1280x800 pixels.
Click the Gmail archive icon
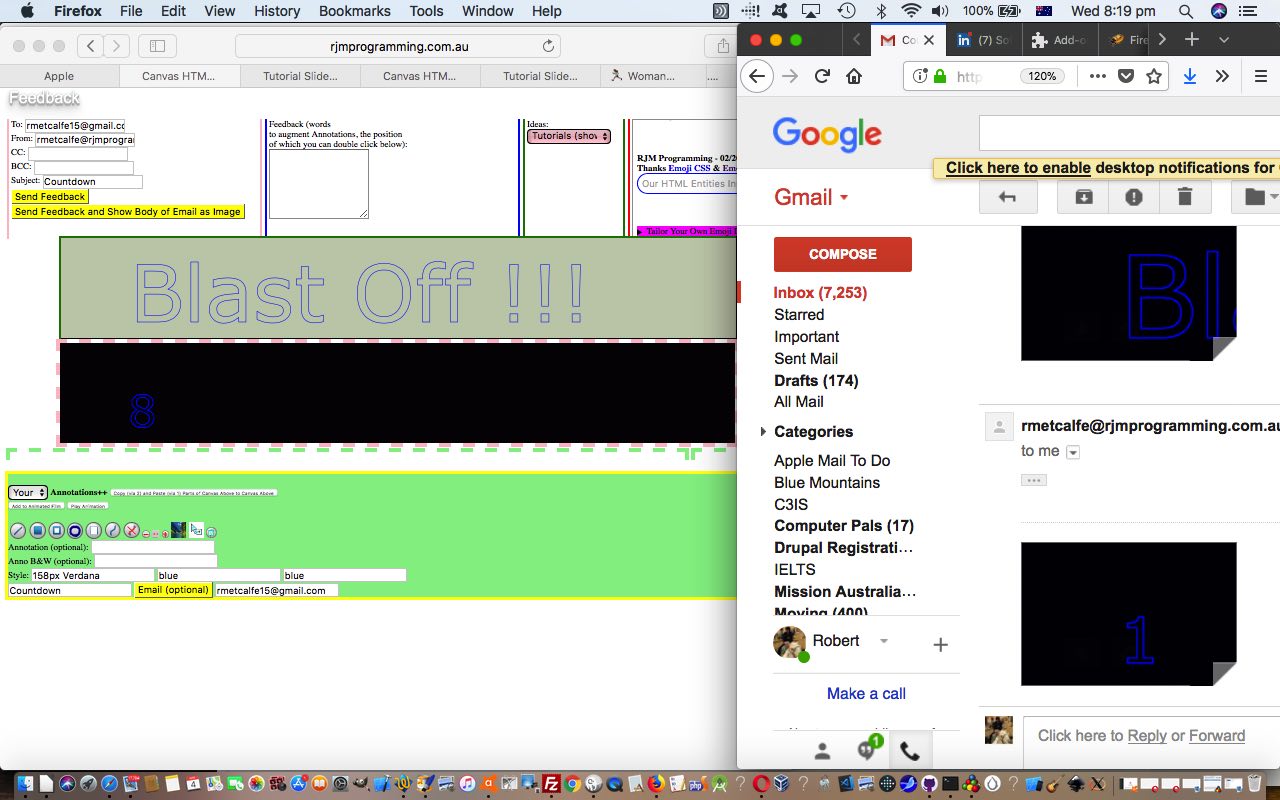[x=1084, y=197]
